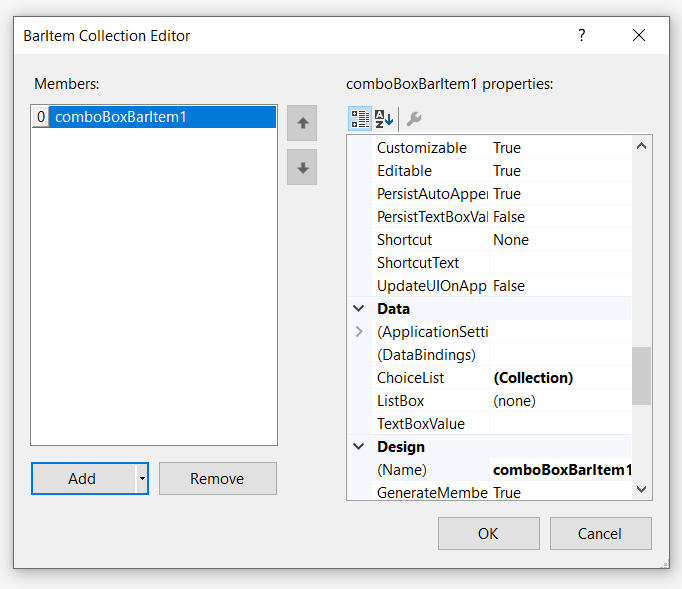Click the Property Pages wrench icon

coord(413,119)
